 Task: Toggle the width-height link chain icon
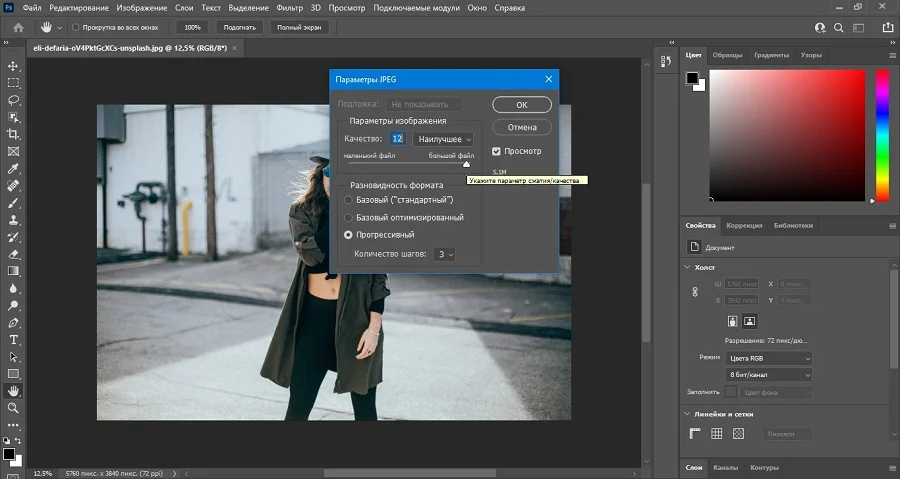(x=695, y=291)
